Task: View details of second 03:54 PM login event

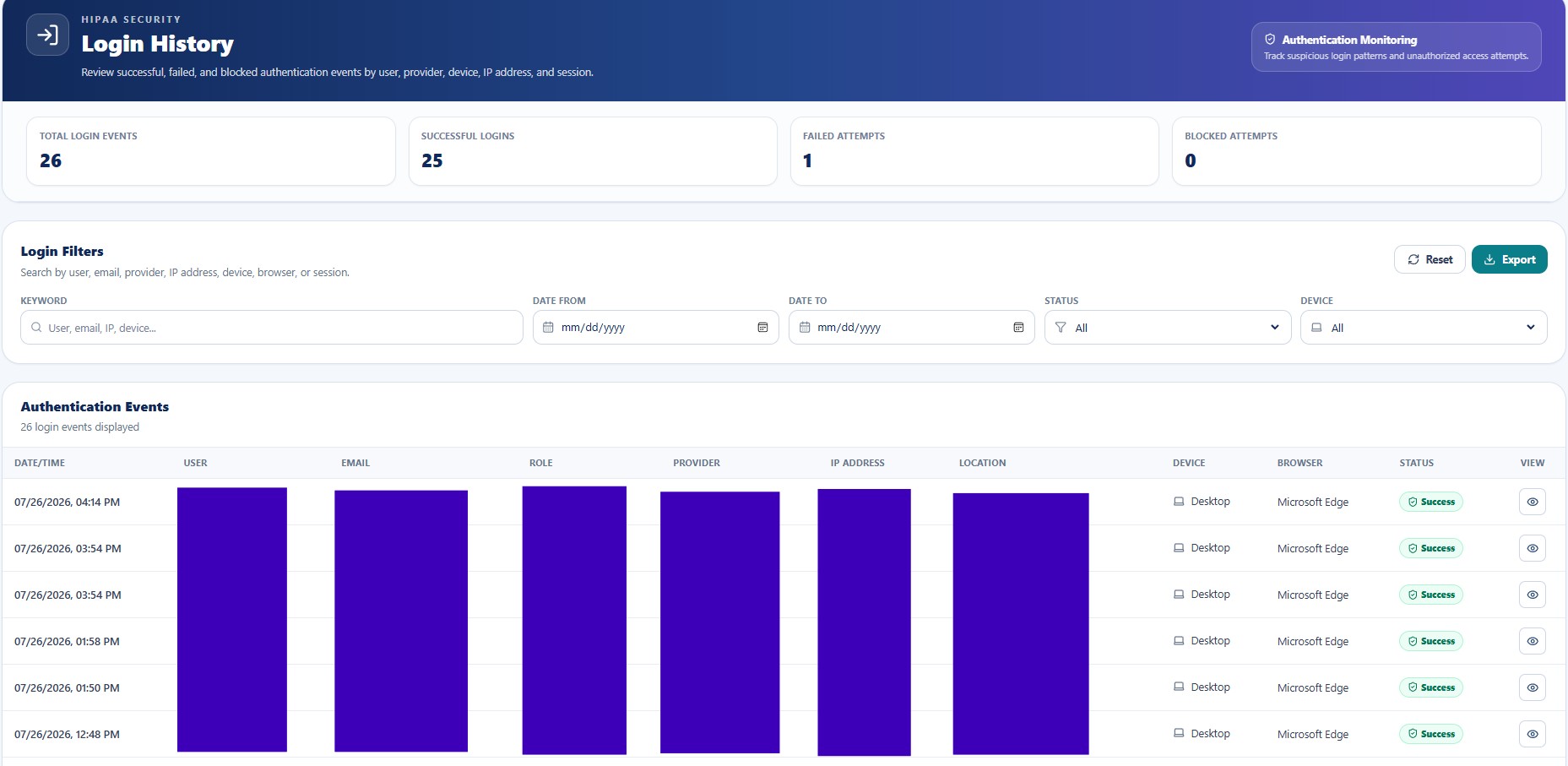Action: (1533, 595)
